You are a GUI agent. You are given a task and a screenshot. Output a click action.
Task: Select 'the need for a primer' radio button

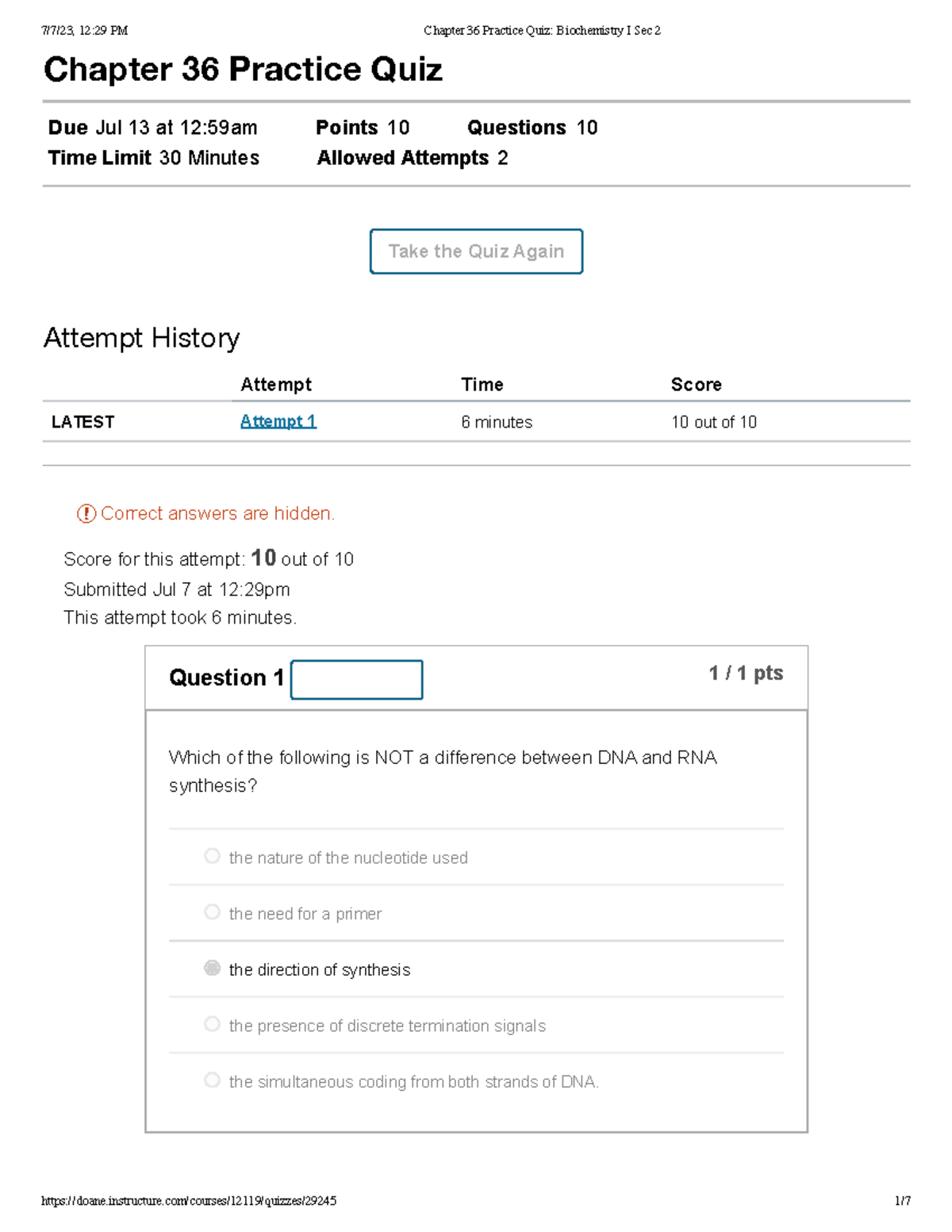(x=212, y=912)
